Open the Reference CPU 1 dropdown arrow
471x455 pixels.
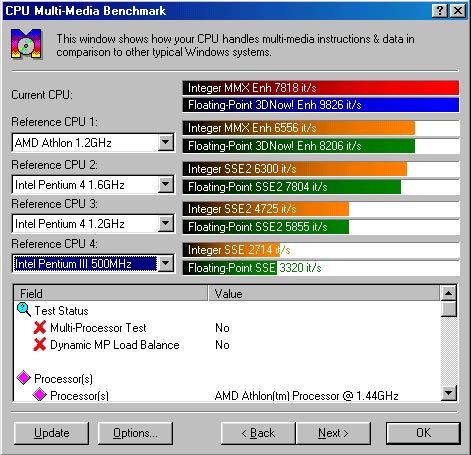tap(166, 143)
